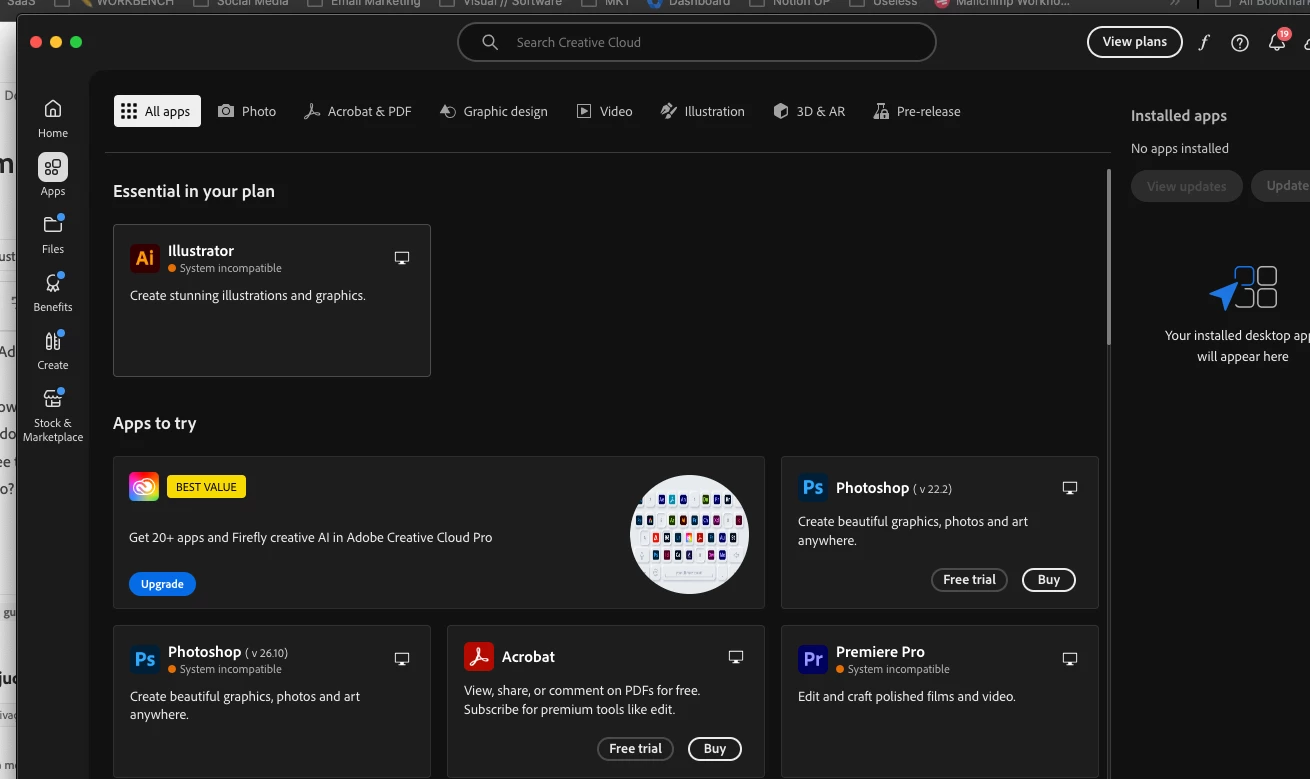Switch to the Graphic design tab
This screenshot has width=1310, height=779.
494,111
